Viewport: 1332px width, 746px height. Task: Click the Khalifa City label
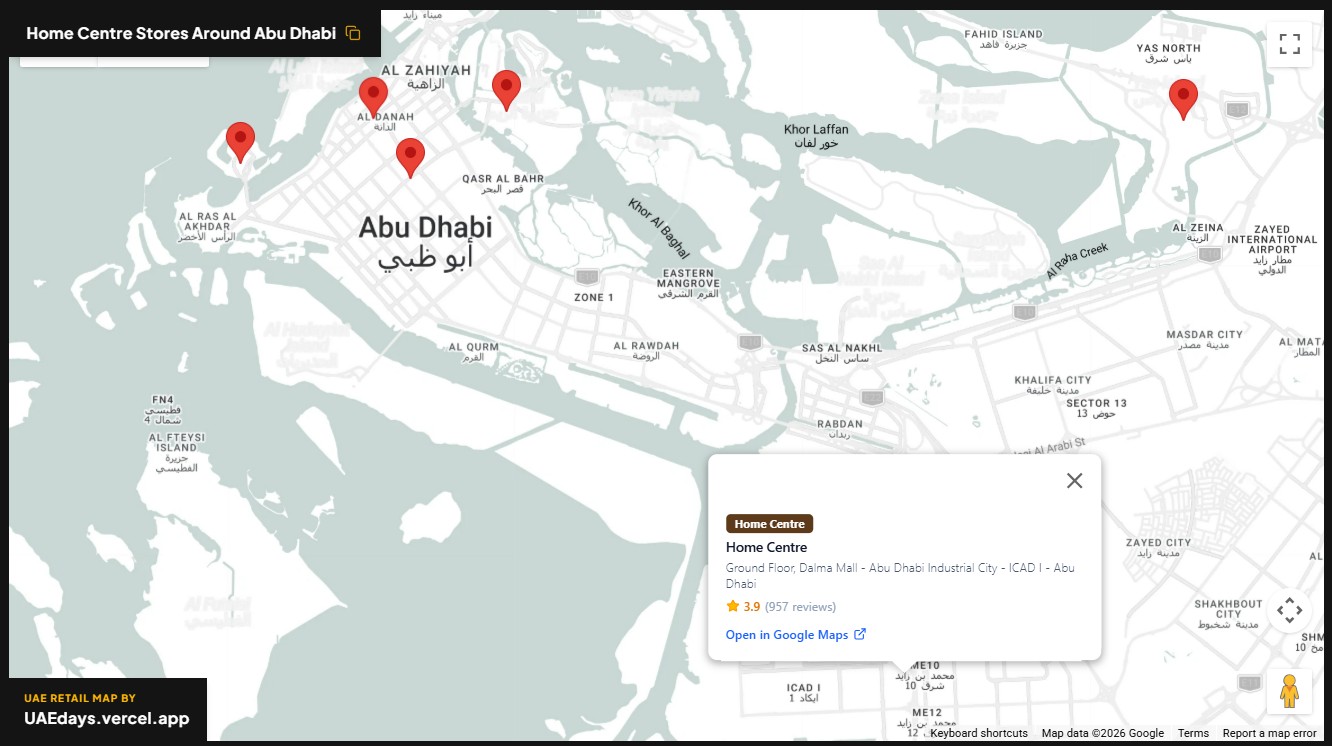click(x=1053, y=385)
